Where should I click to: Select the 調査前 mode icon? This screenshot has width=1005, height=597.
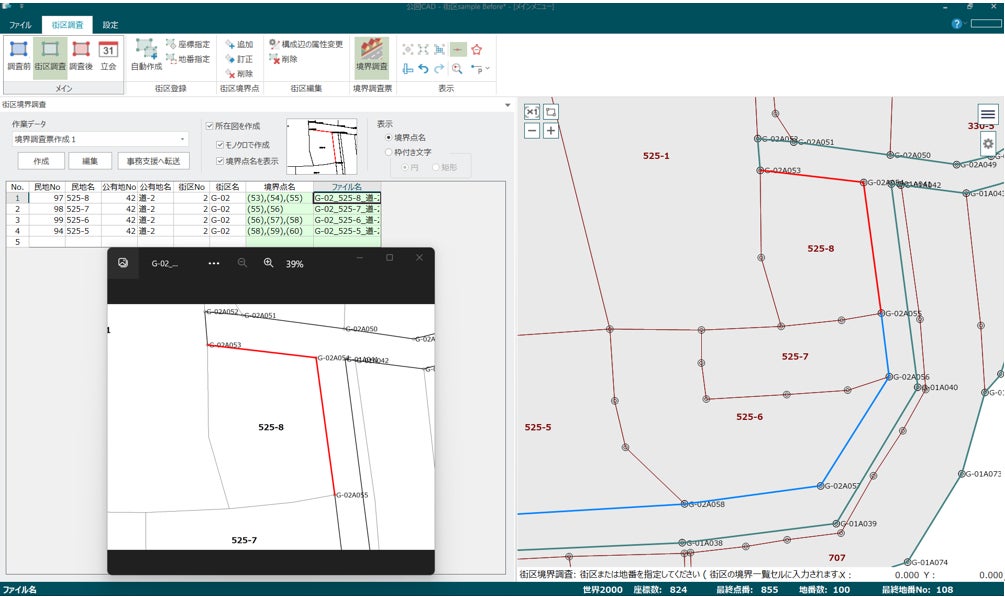click(x=19, y=56)
